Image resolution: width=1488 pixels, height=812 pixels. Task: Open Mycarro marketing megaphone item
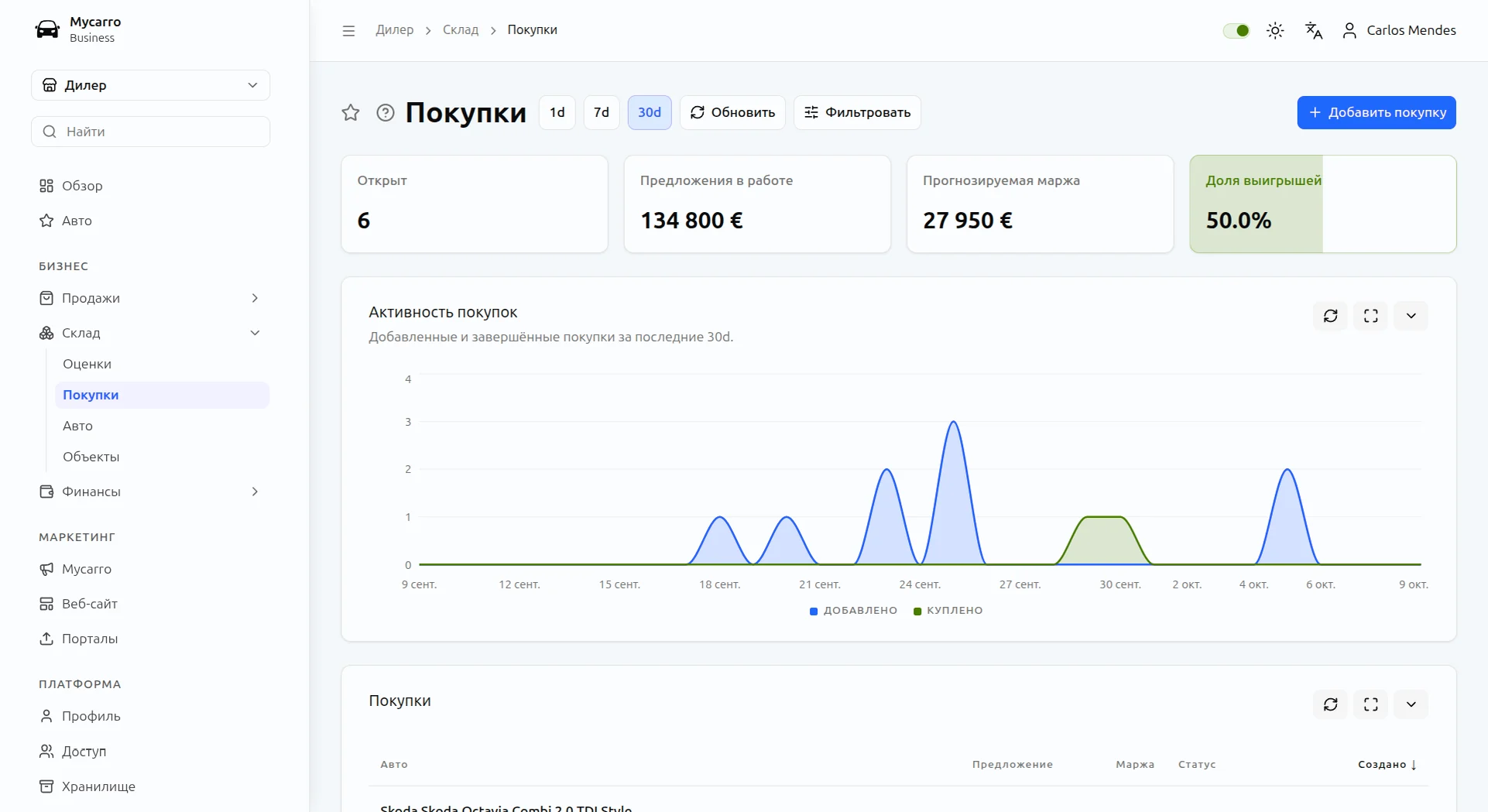point(150,569)
